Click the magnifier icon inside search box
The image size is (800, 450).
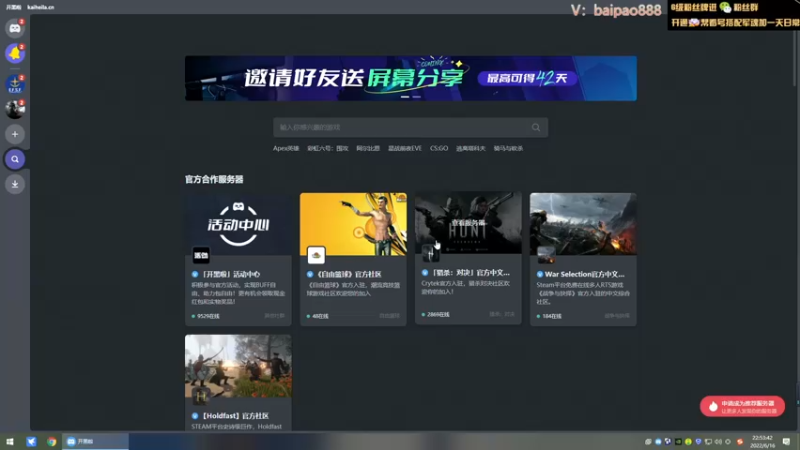(536, 128)
